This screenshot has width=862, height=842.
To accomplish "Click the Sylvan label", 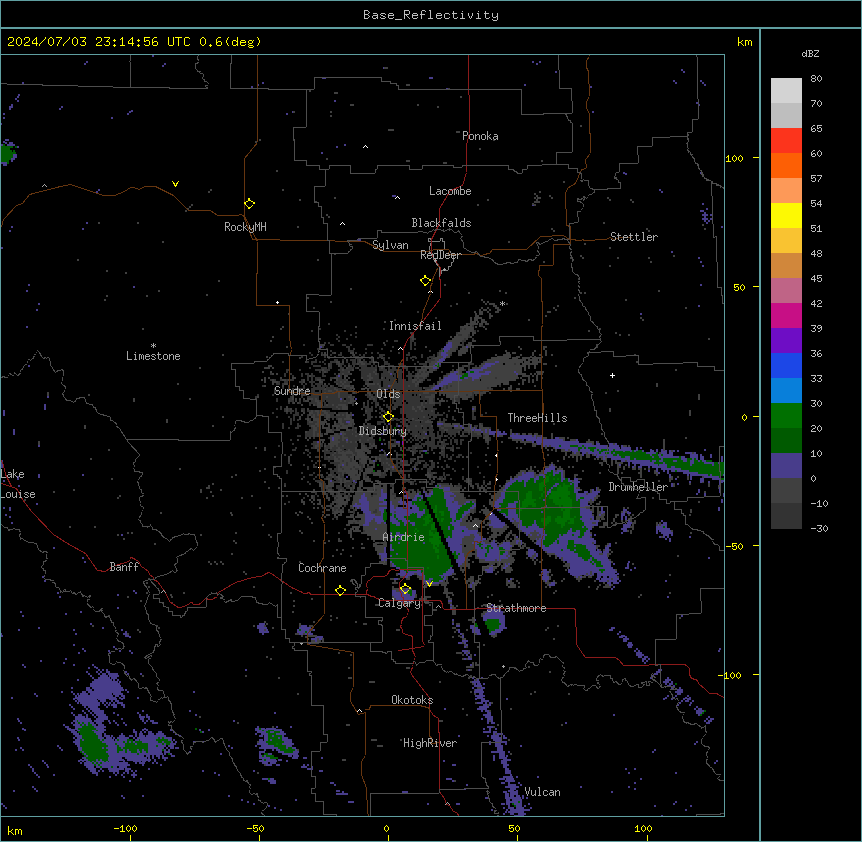I will pos(390,245).
